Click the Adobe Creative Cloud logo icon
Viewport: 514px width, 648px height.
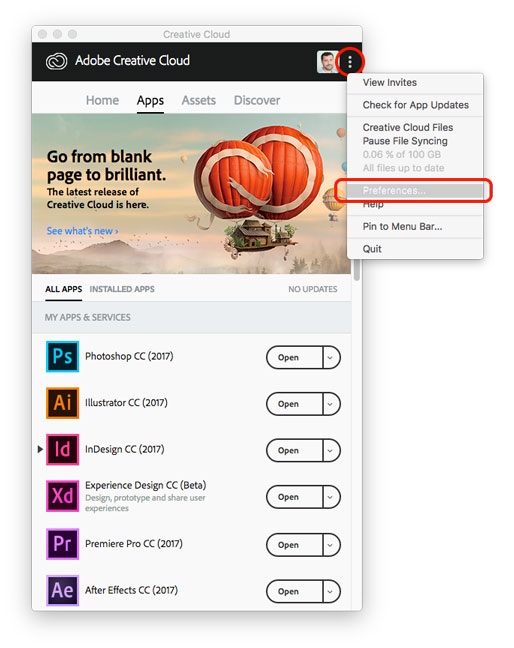[57, 62]
